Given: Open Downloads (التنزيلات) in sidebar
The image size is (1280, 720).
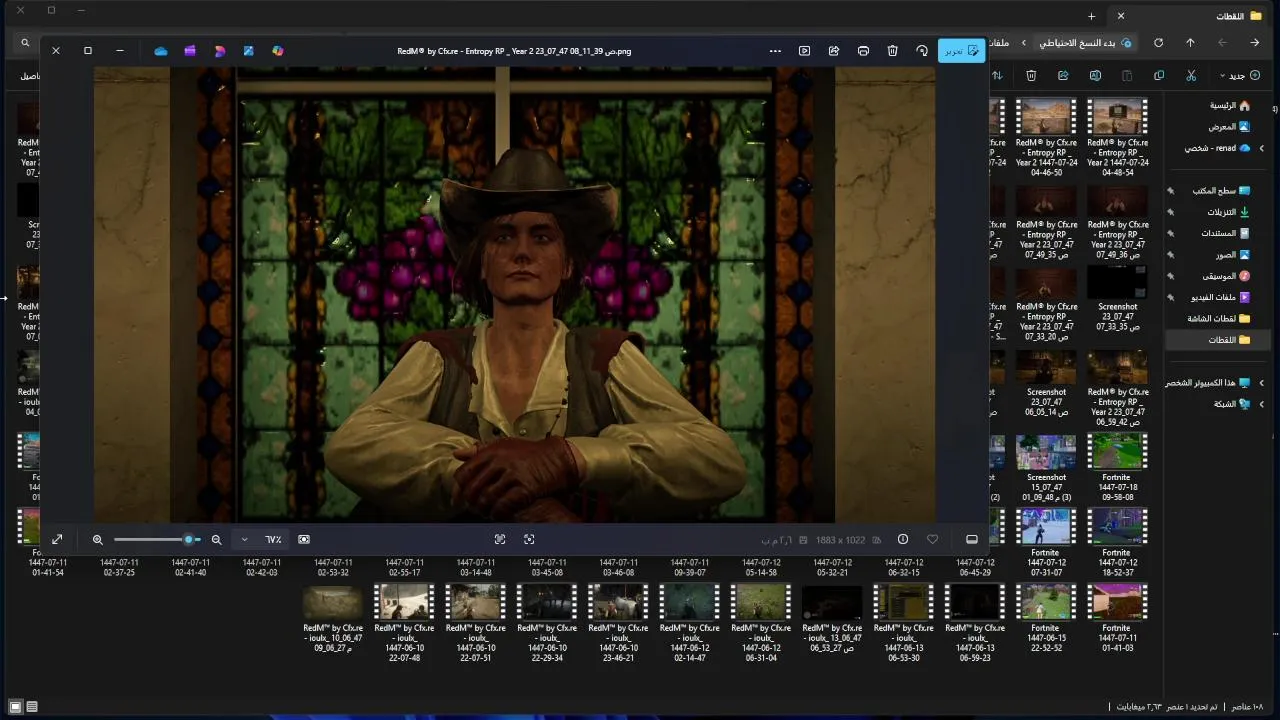Looking at the screenshot, I should pyautogui.click(x=1228, y=212).
